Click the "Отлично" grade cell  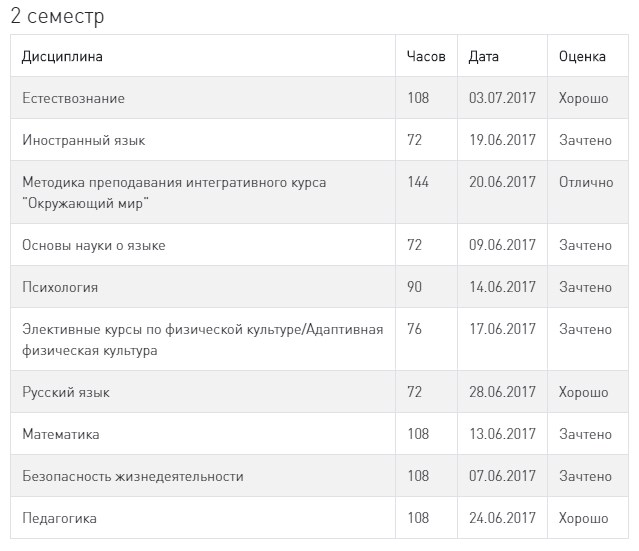586,182
